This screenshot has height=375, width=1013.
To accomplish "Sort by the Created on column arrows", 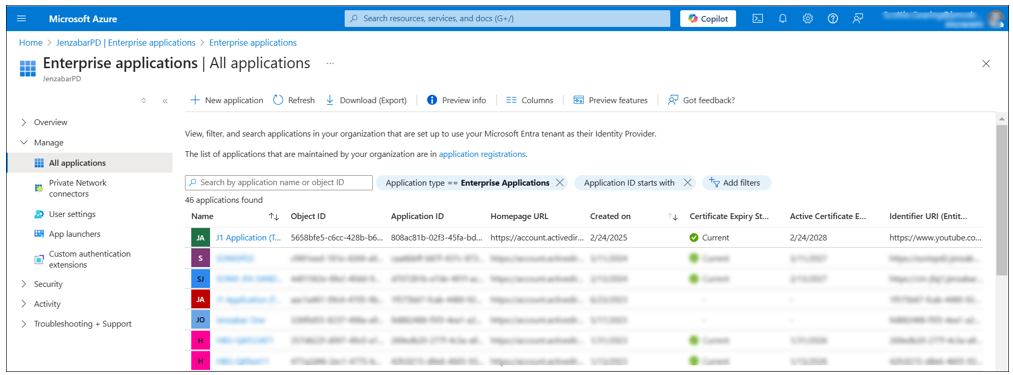I will point(673,217).
